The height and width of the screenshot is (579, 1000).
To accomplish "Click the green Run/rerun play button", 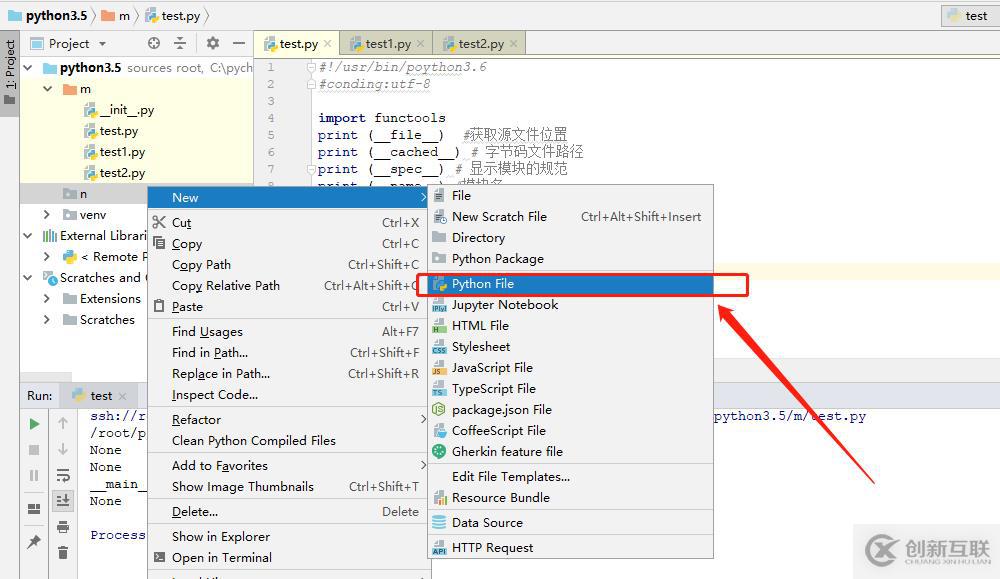I will [x=34, y=424].
